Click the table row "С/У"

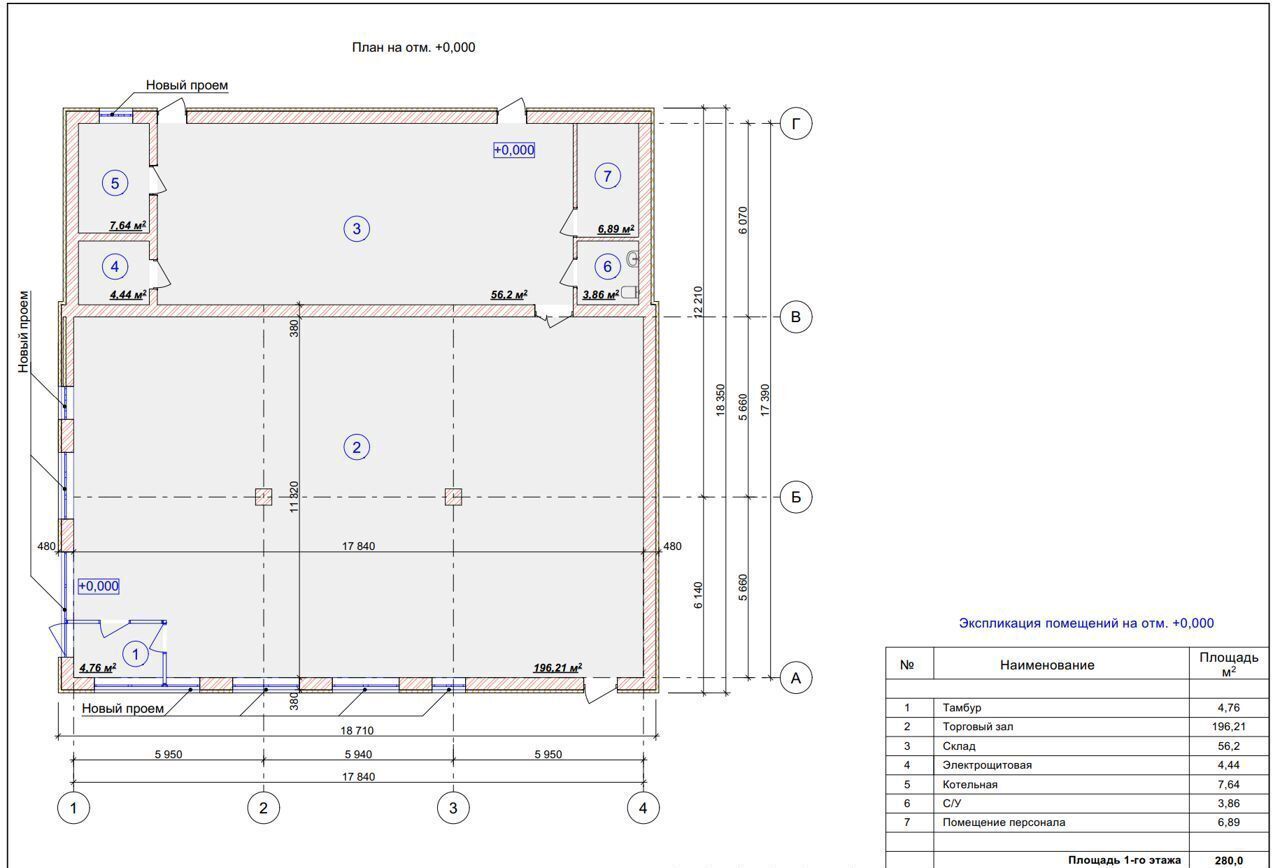click(x=1077, y=803)
